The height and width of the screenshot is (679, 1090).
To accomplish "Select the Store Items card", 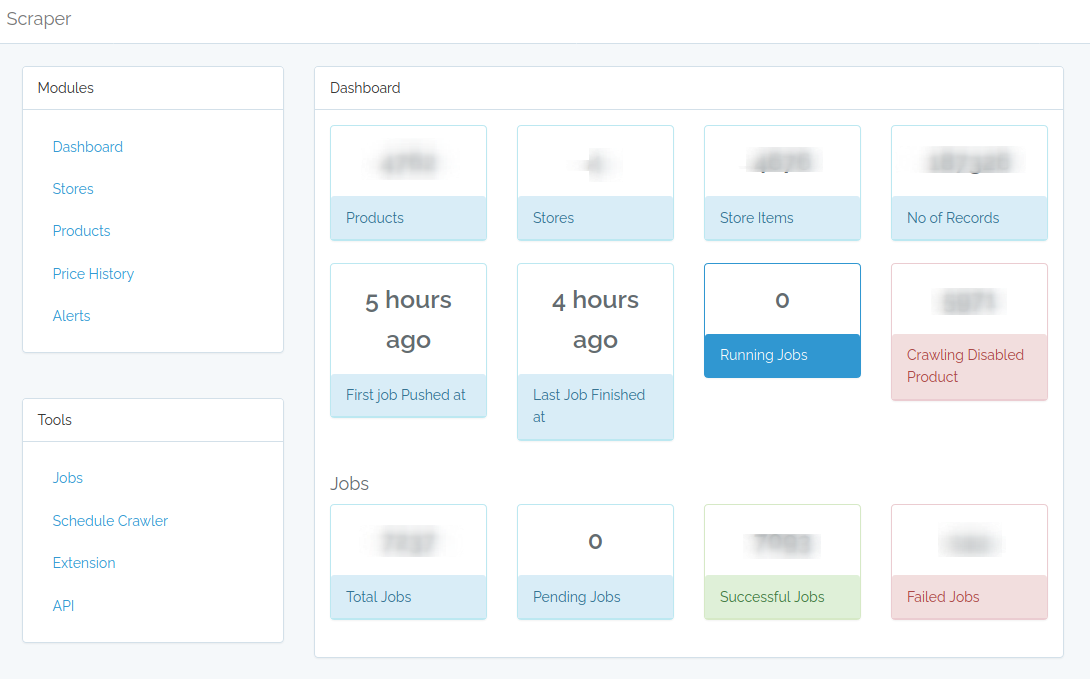I will tap(782, 183).
